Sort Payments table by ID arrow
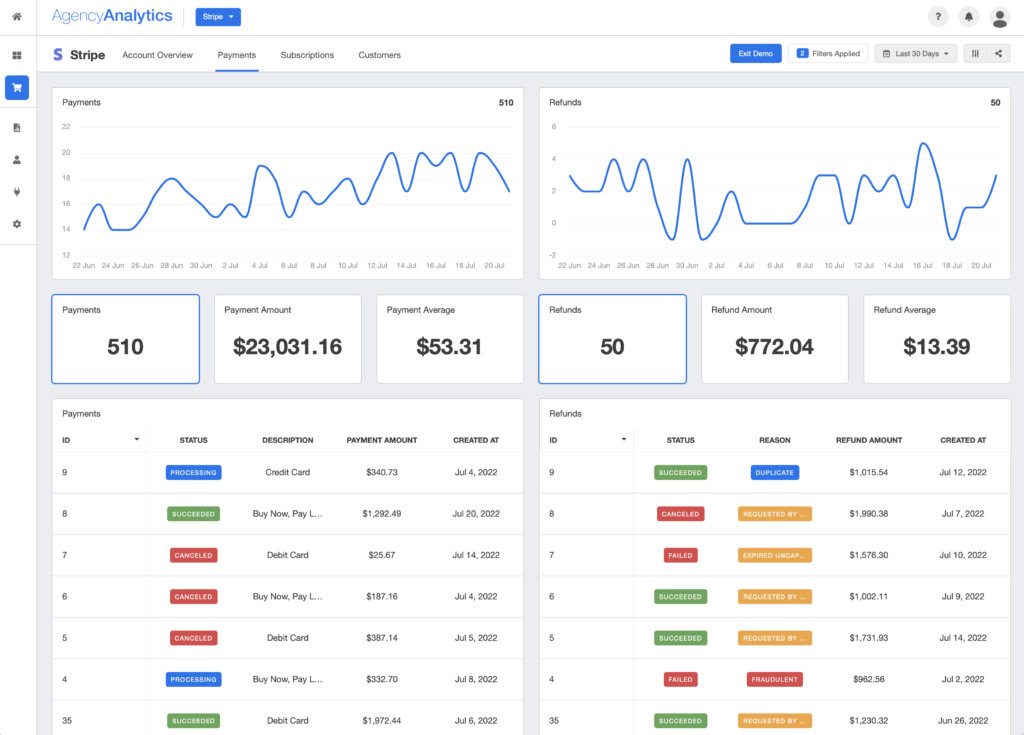This screenshot has height=735, width=1024. 136,439
